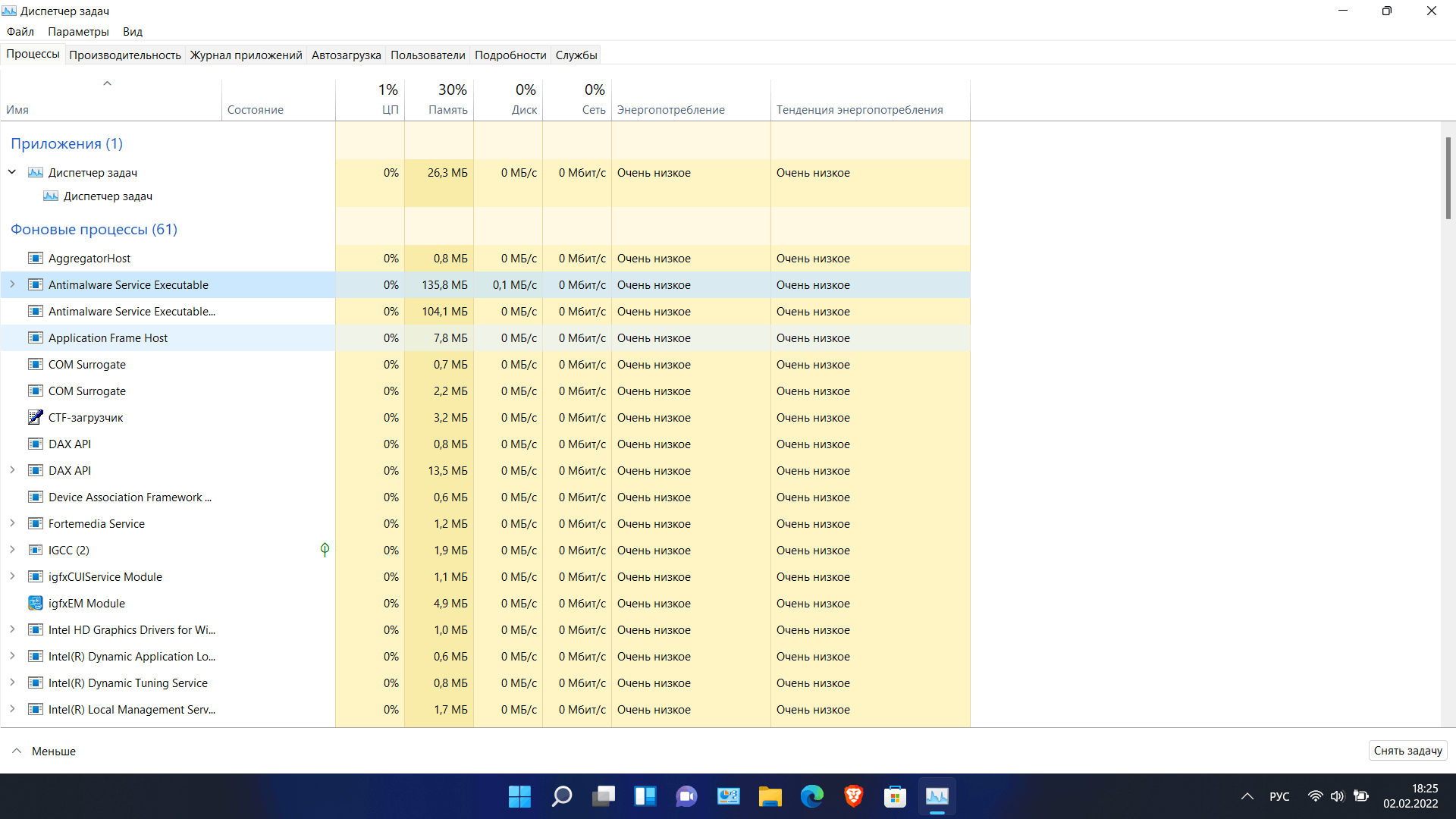Viewport: 1456px width, 819px height.
Task: Expand the second DAX API row
Action: tap(12, 470)
